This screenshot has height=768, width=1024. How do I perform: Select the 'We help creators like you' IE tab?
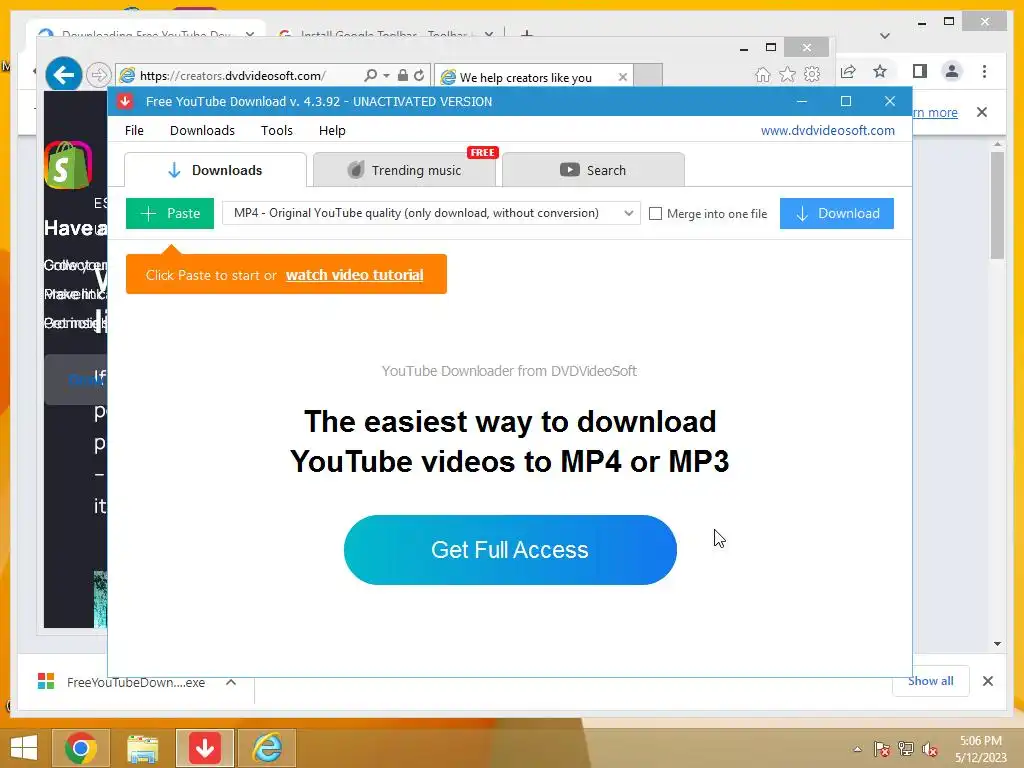click(533, 77)
